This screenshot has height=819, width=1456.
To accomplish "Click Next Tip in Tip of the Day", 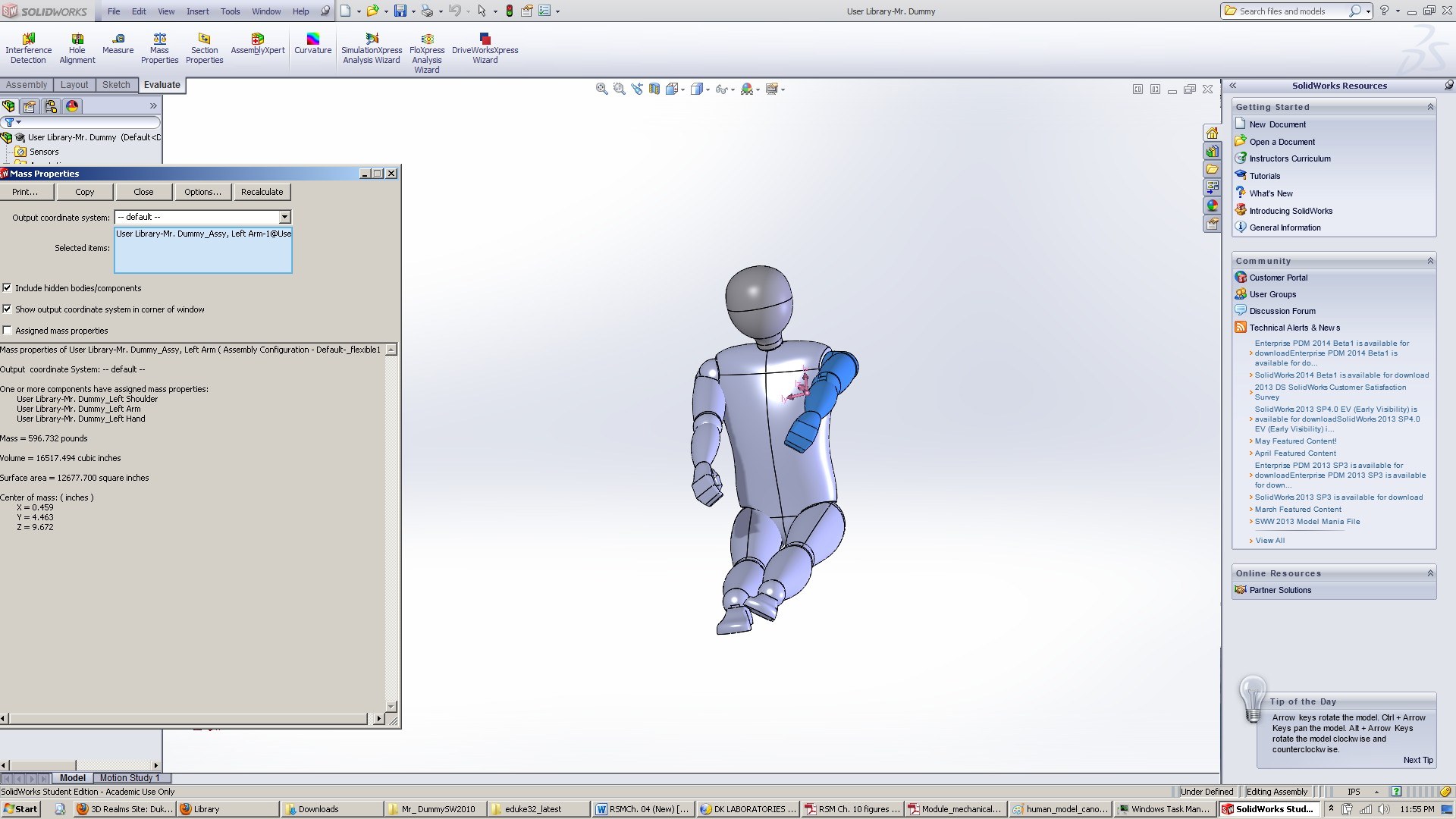I will pyautogui.click(x=1418, y=760).
